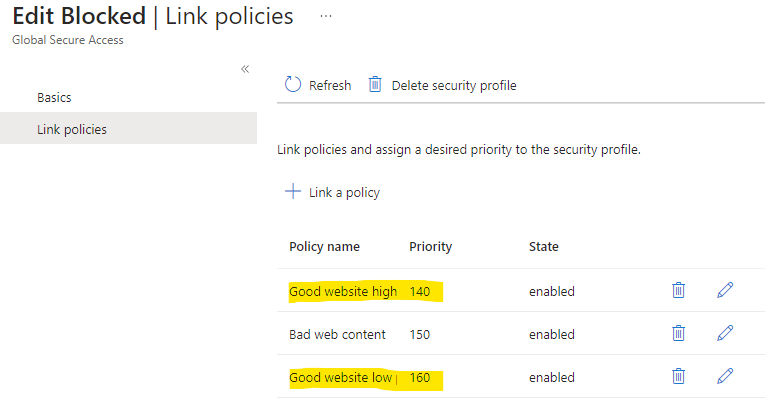765x414 pixels.
Task: Select the Link policies nav item
Action: (128, 128)
